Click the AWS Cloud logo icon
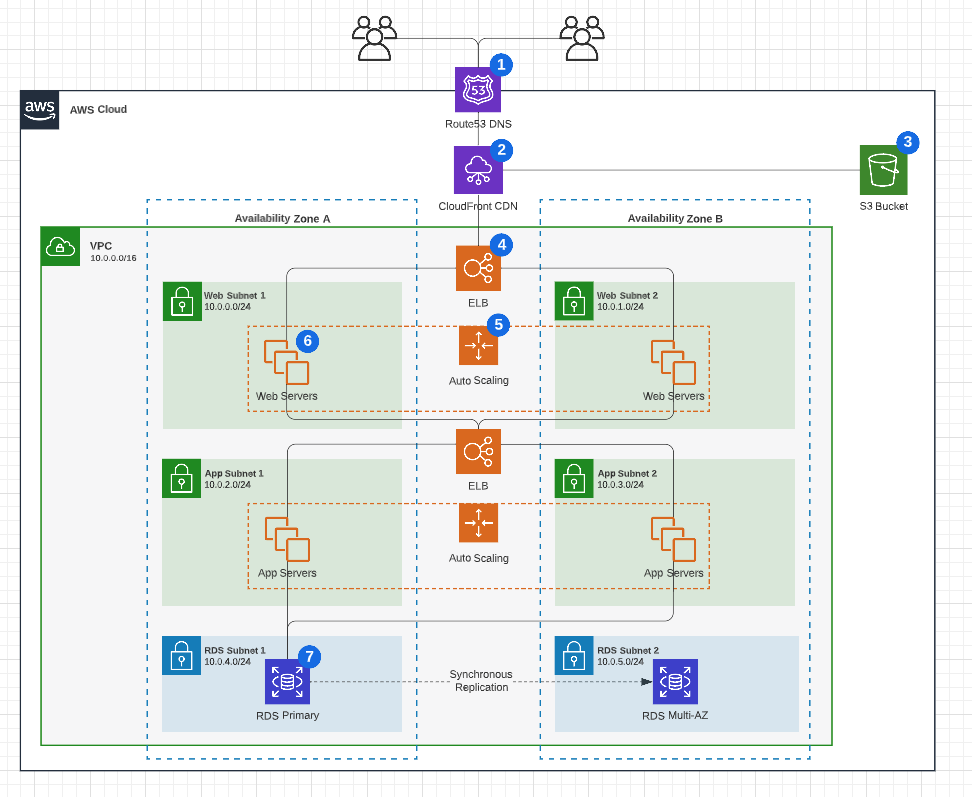 pyautogui.click(x=40, y=110)
